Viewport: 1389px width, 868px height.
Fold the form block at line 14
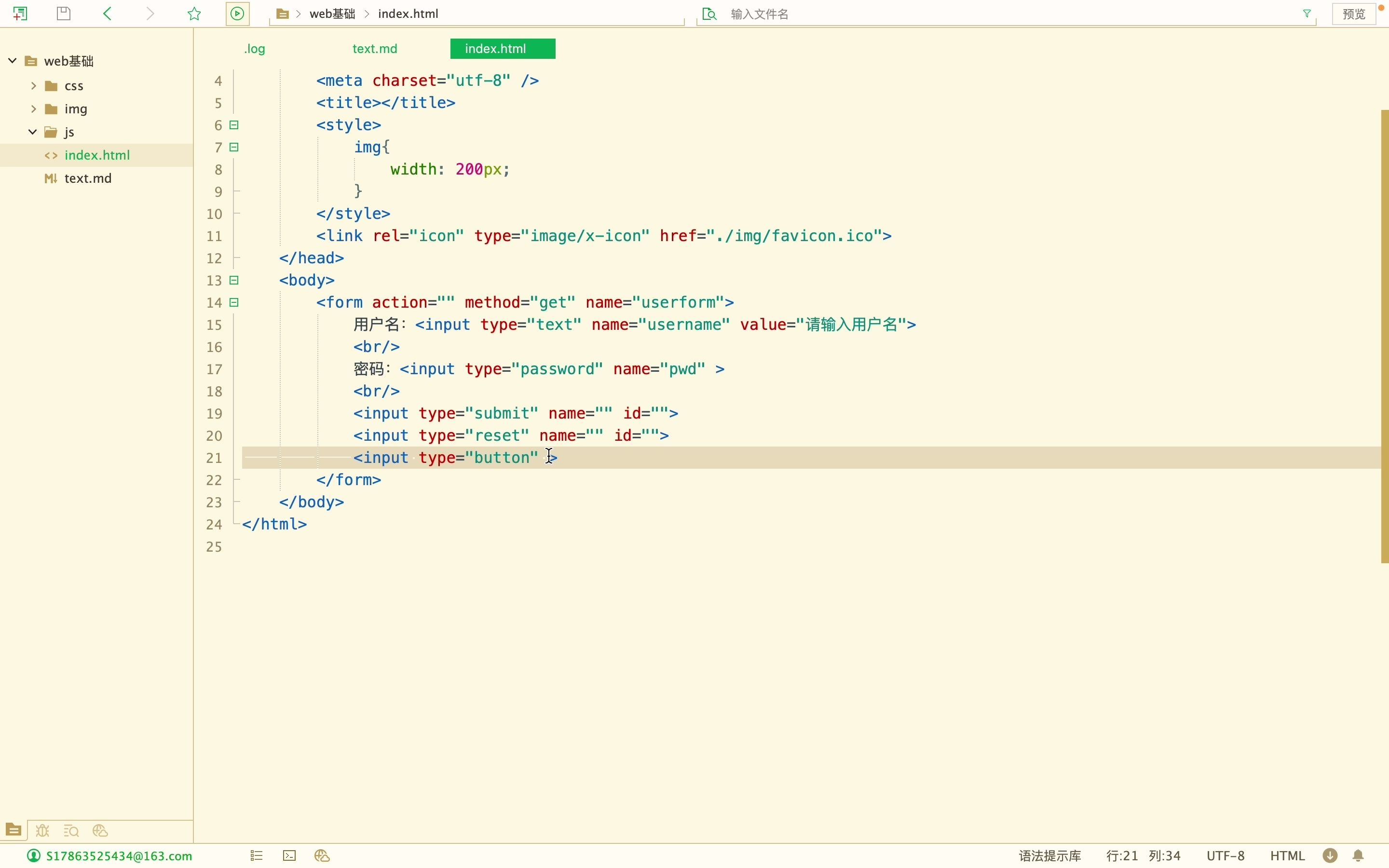click(234, 302)
